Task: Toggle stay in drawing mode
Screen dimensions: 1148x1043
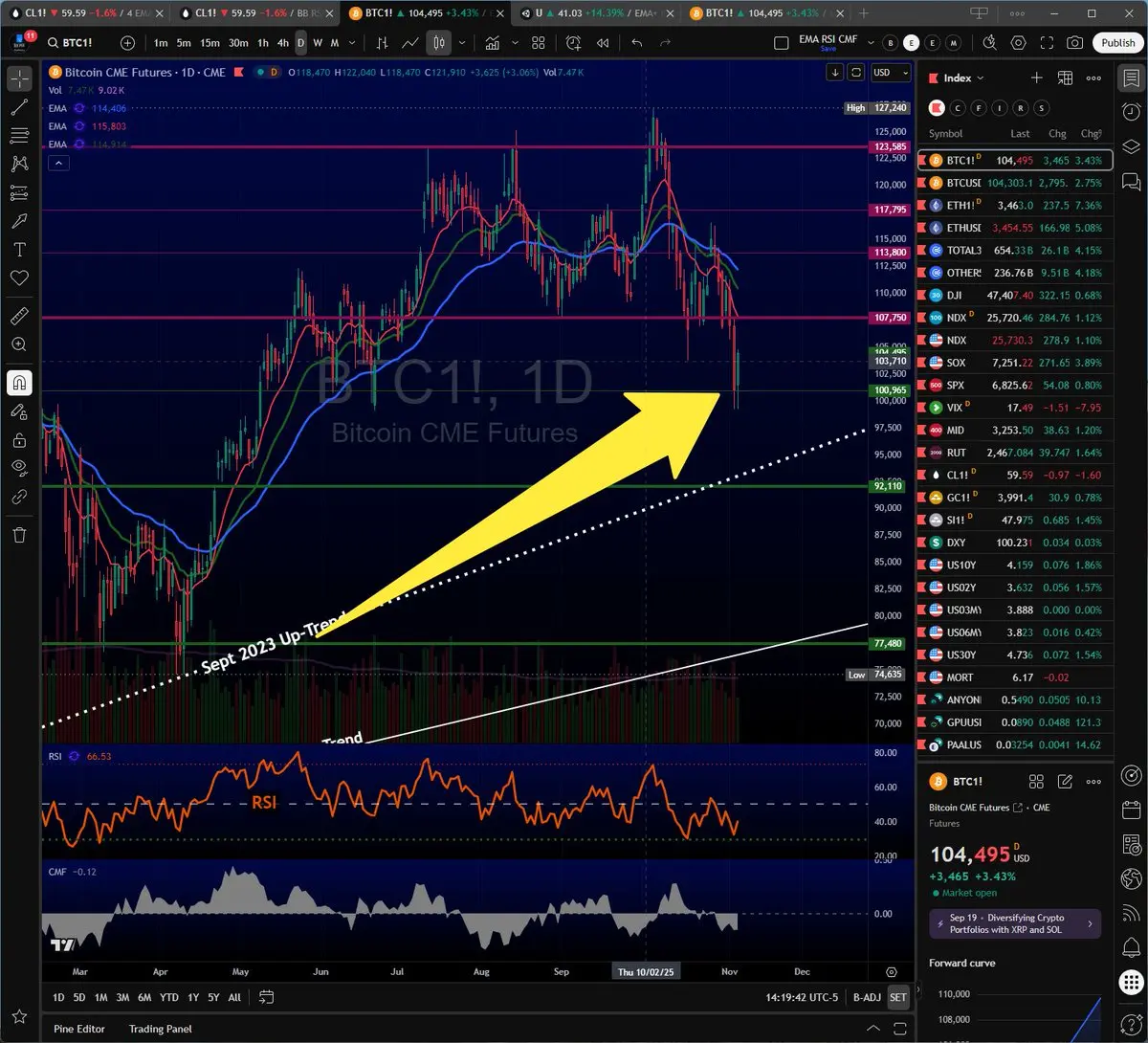Action: (19, 411)
